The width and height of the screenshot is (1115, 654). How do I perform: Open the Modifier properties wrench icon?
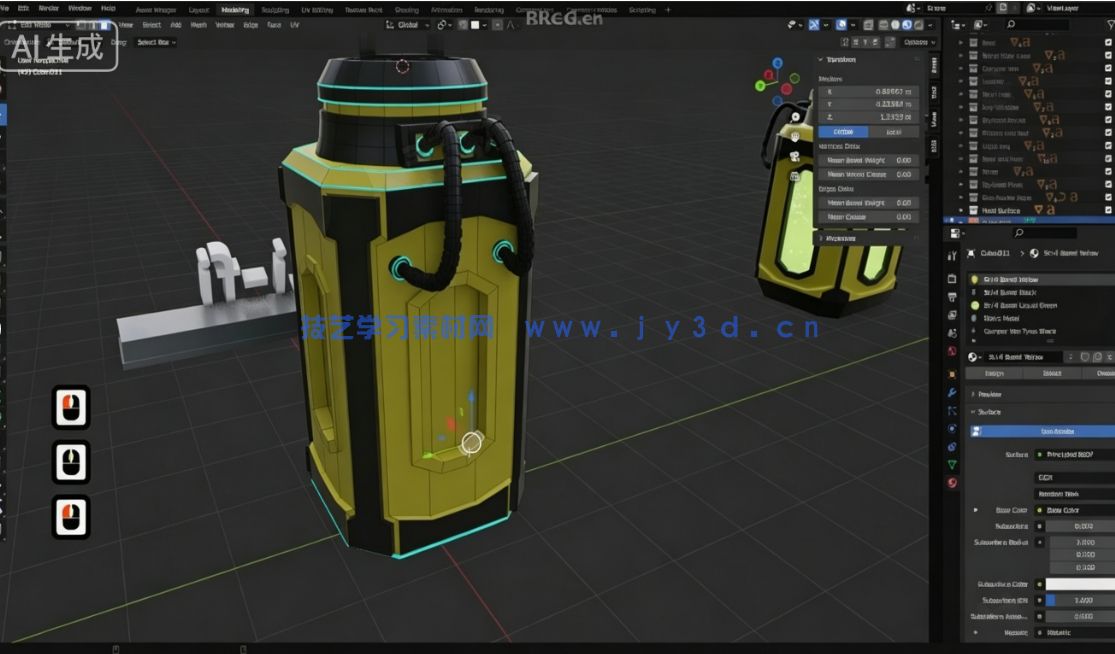951,391
